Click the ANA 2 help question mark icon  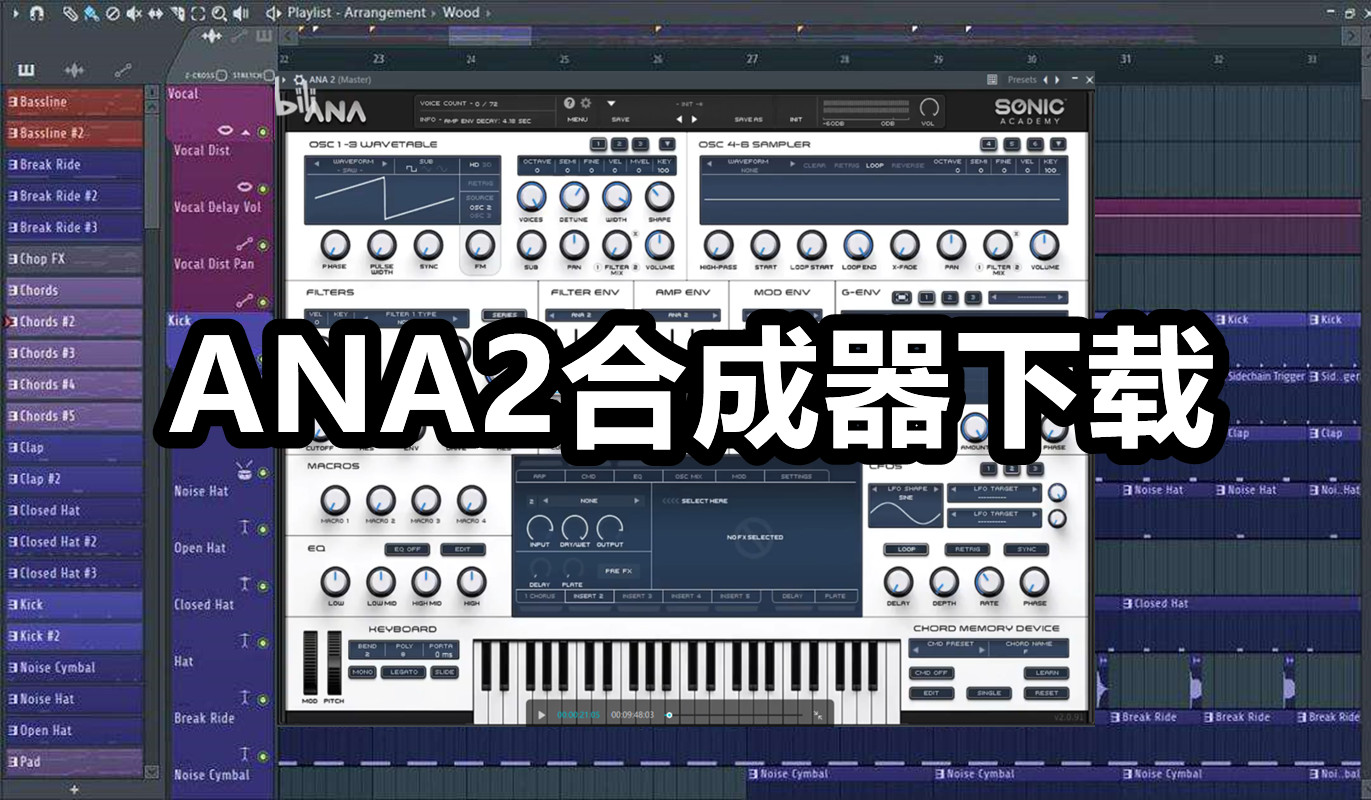coord(569,103)
